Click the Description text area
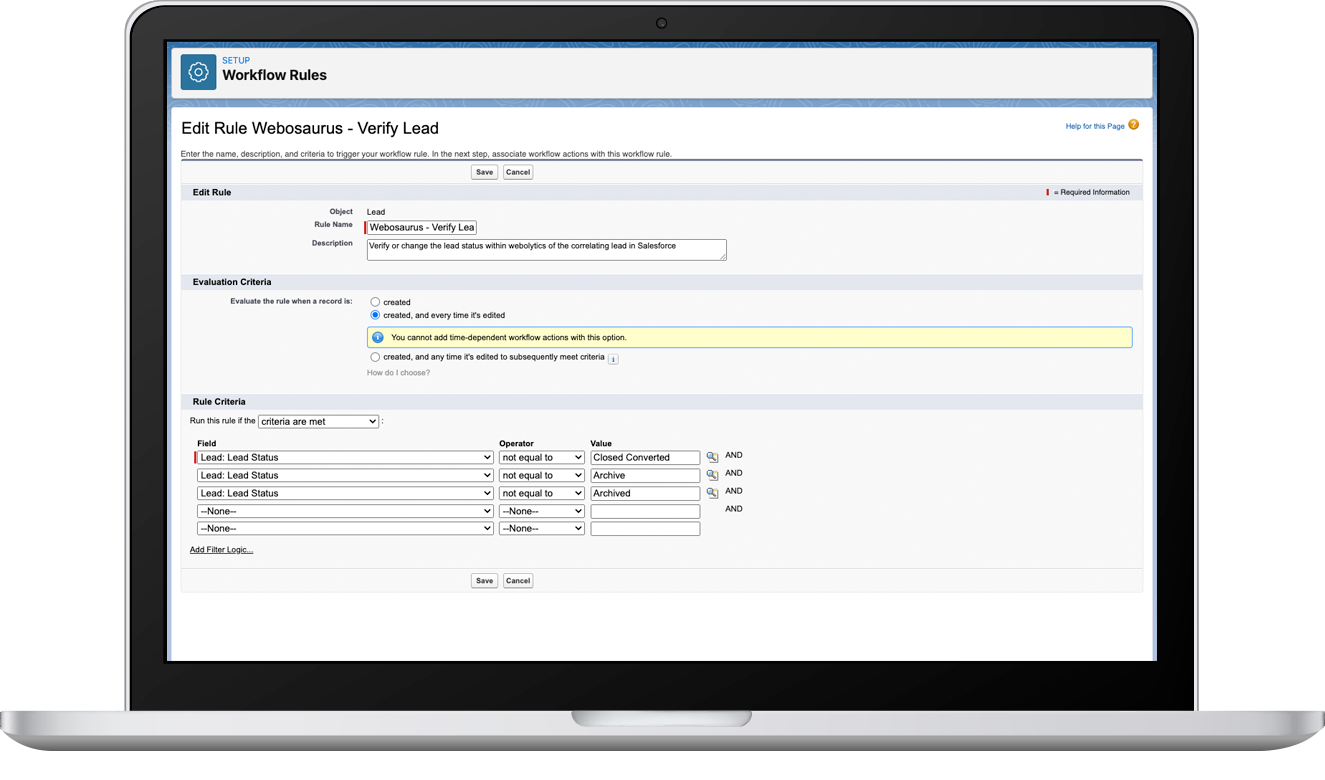The image size is (1325, 780). point(547,250)
